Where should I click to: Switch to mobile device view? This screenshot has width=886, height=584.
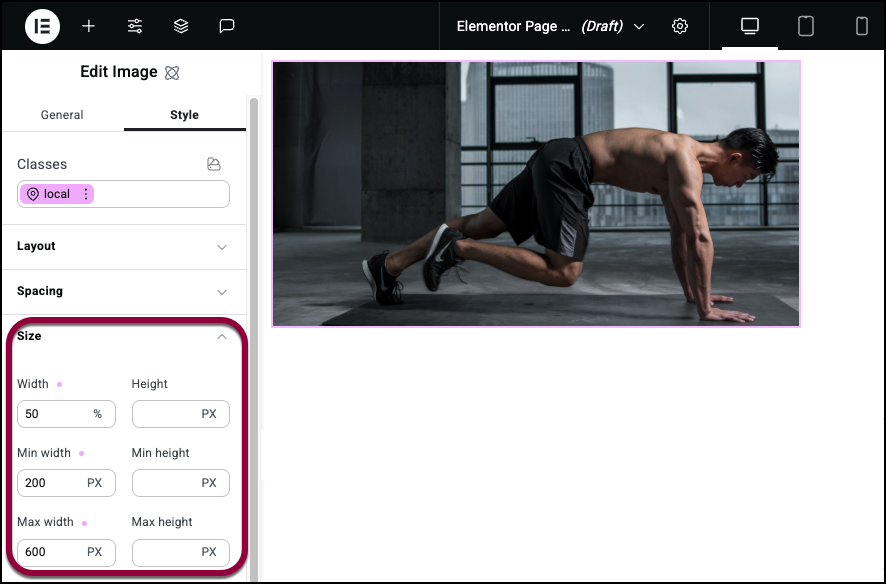pyautogui.click(x=861, y=26)
